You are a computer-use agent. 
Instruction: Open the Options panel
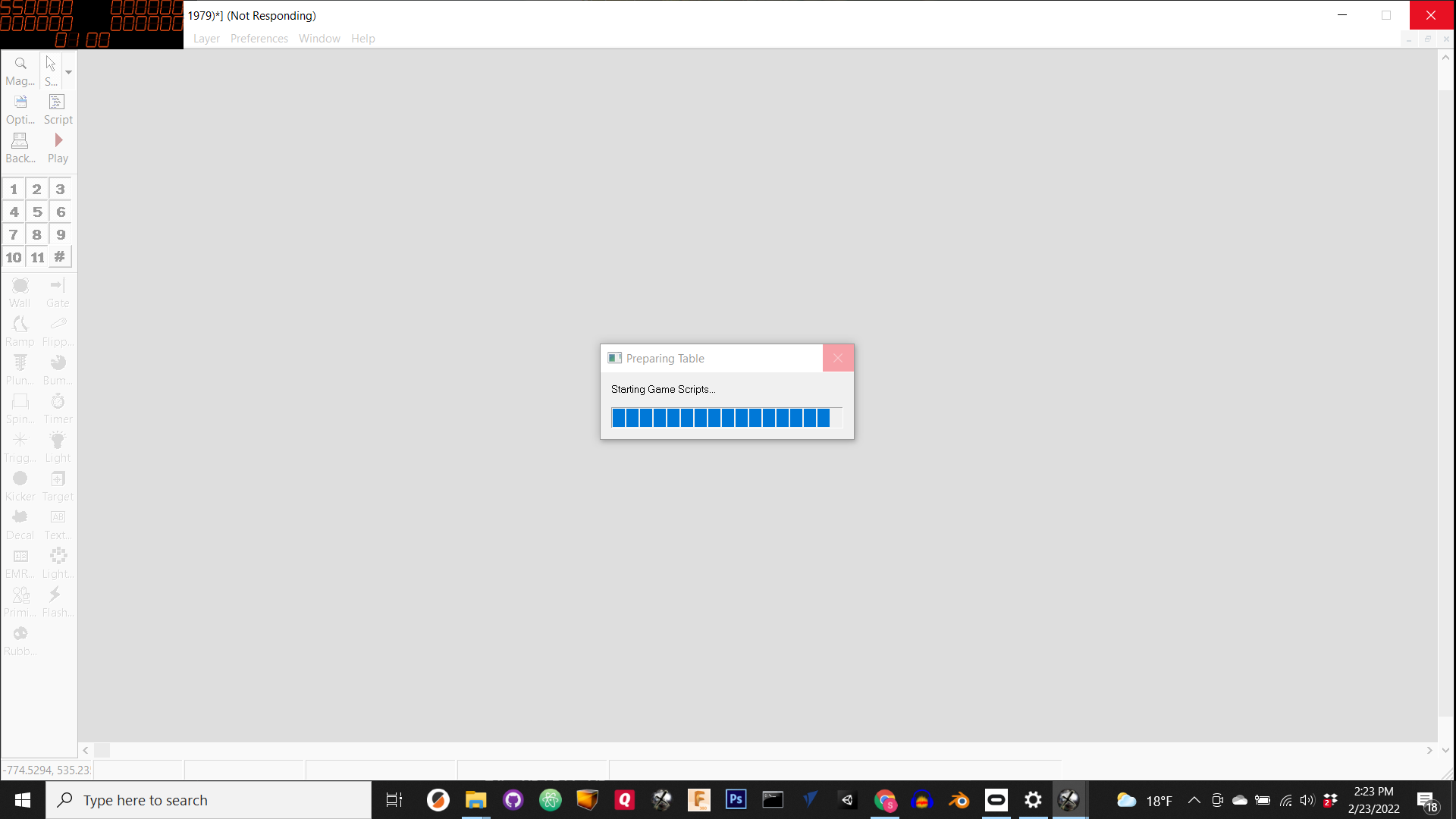click(x=20, y=109)
